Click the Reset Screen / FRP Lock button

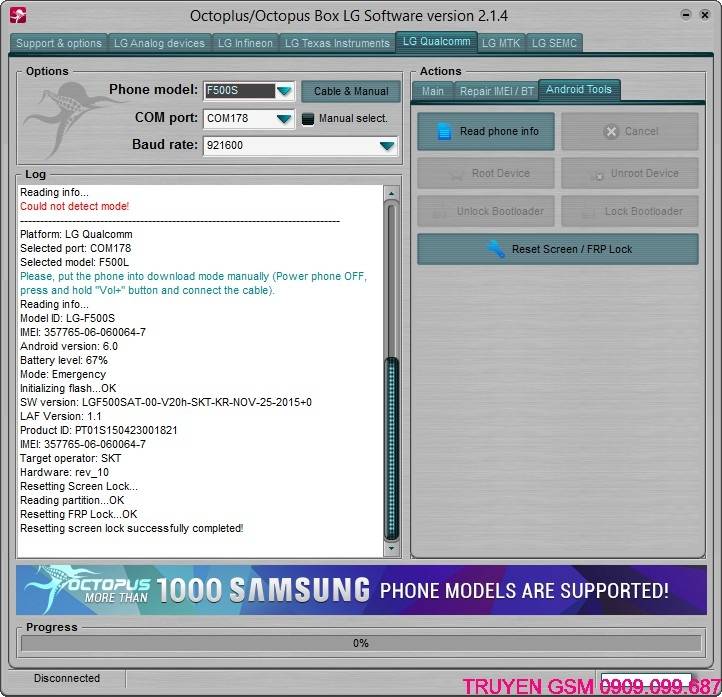coord(558,249)
